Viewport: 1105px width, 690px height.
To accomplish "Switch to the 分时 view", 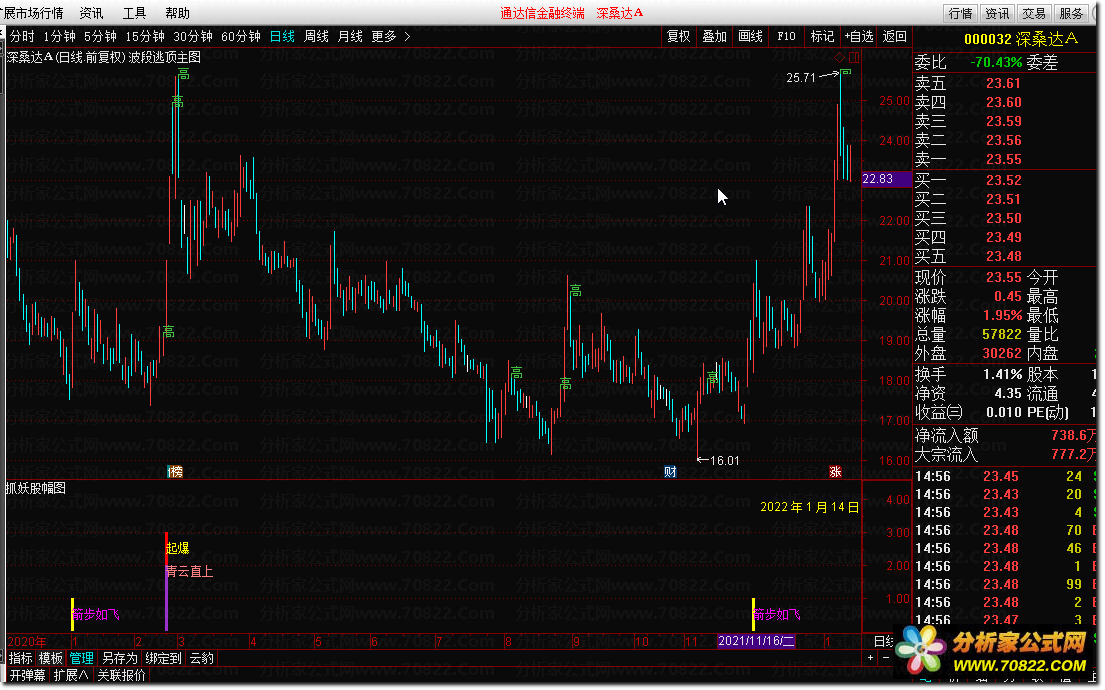I will (22, 36).
